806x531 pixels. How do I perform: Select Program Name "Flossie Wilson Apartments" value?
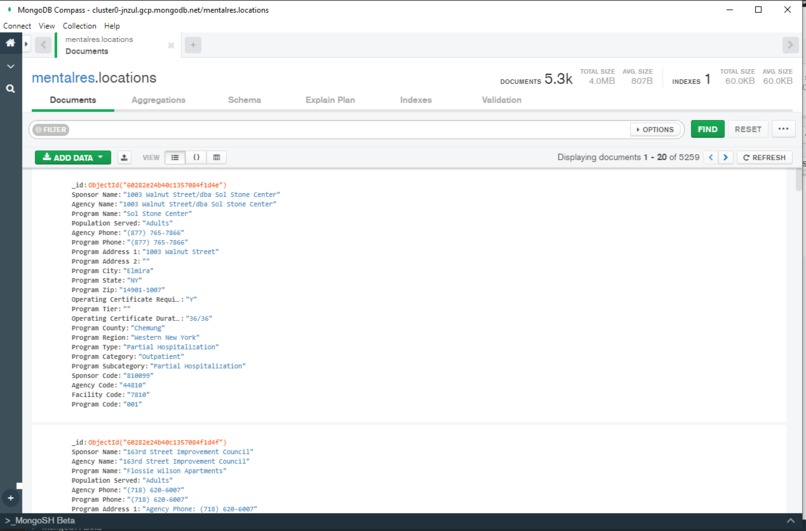click(x=175, y=471)
